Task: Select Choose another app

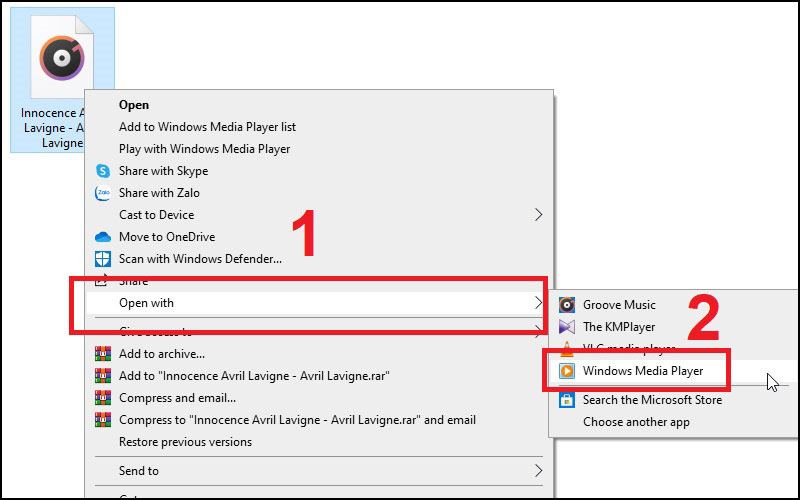Action: tap(673, 421)
